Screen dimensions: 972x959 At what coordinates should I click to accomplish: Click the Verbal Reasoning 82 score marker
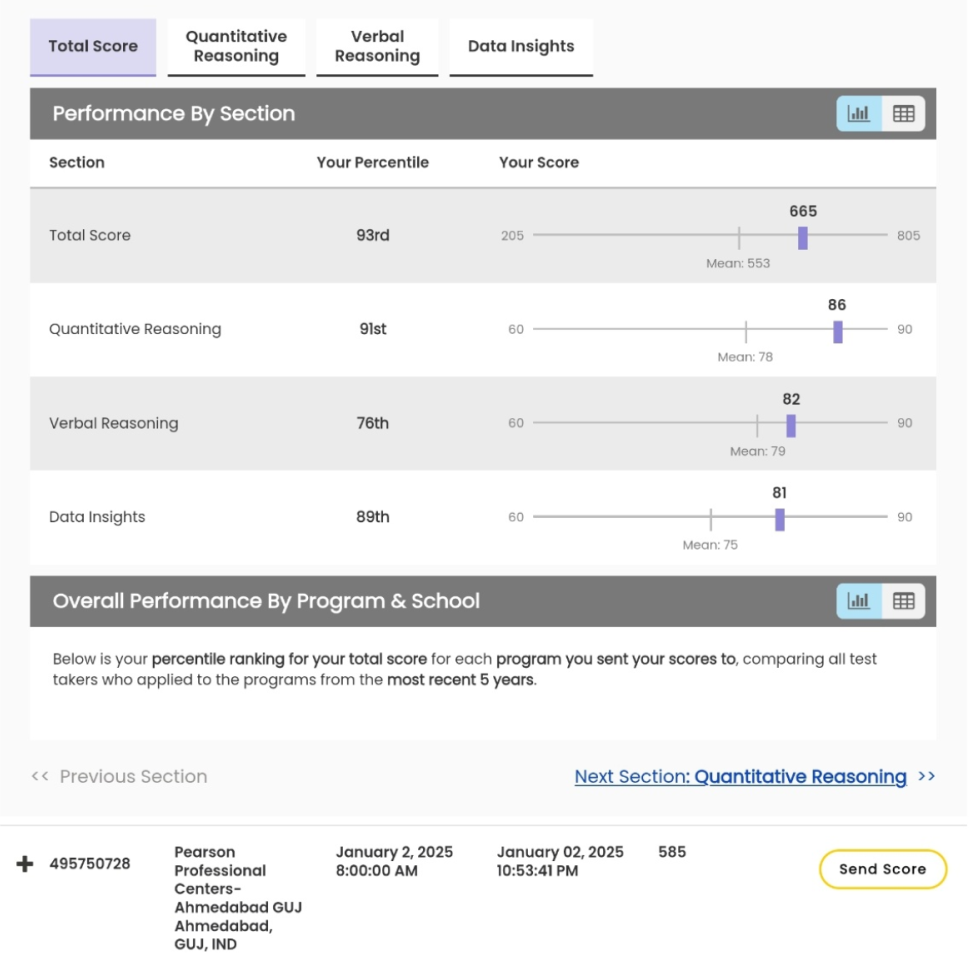791,425
